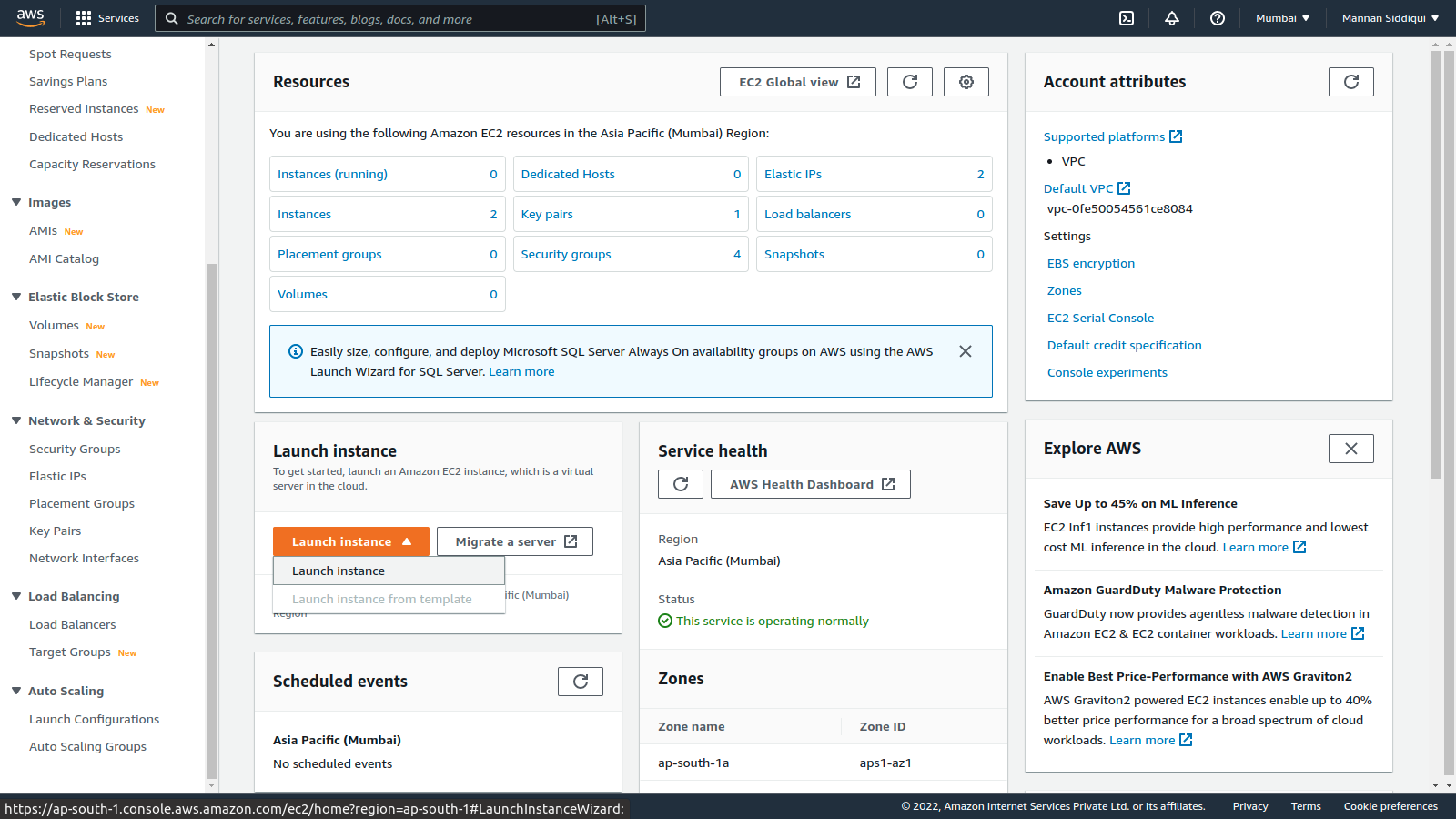Refresh the Service health status
Viewport: 1456px width, 819px height.
(x=680, y=483)
